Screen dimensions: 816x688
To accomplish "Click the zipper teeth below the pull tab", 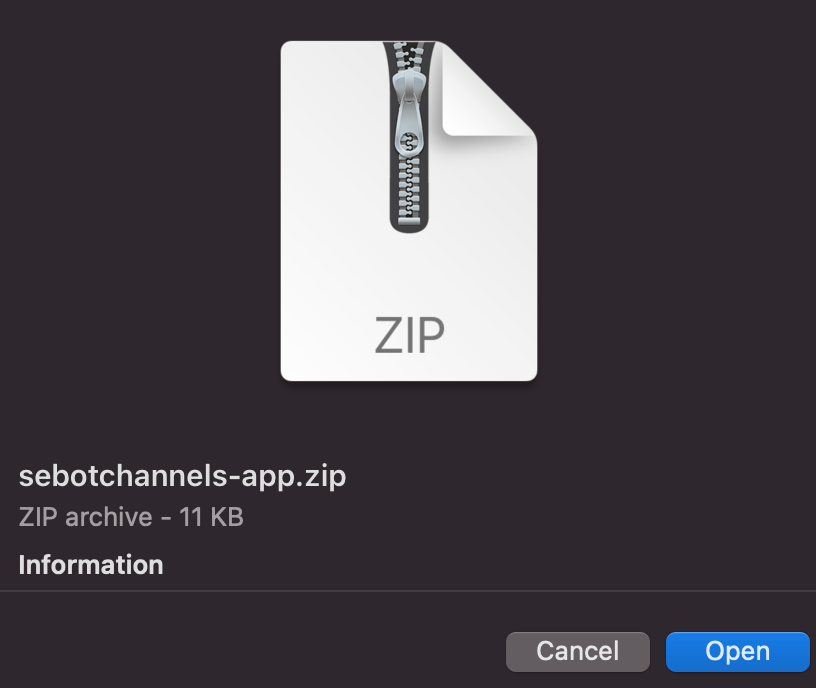I will coord(409,190).
